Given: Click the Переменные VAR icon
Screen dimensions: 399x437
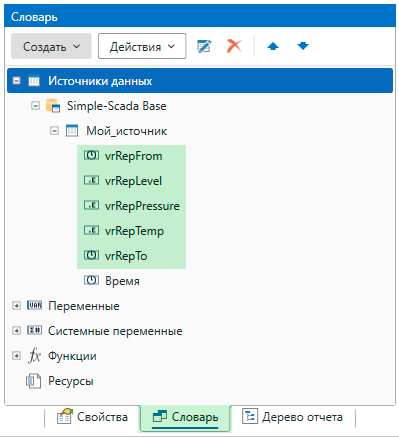Looking at the screenshot, I should (34, 305).
